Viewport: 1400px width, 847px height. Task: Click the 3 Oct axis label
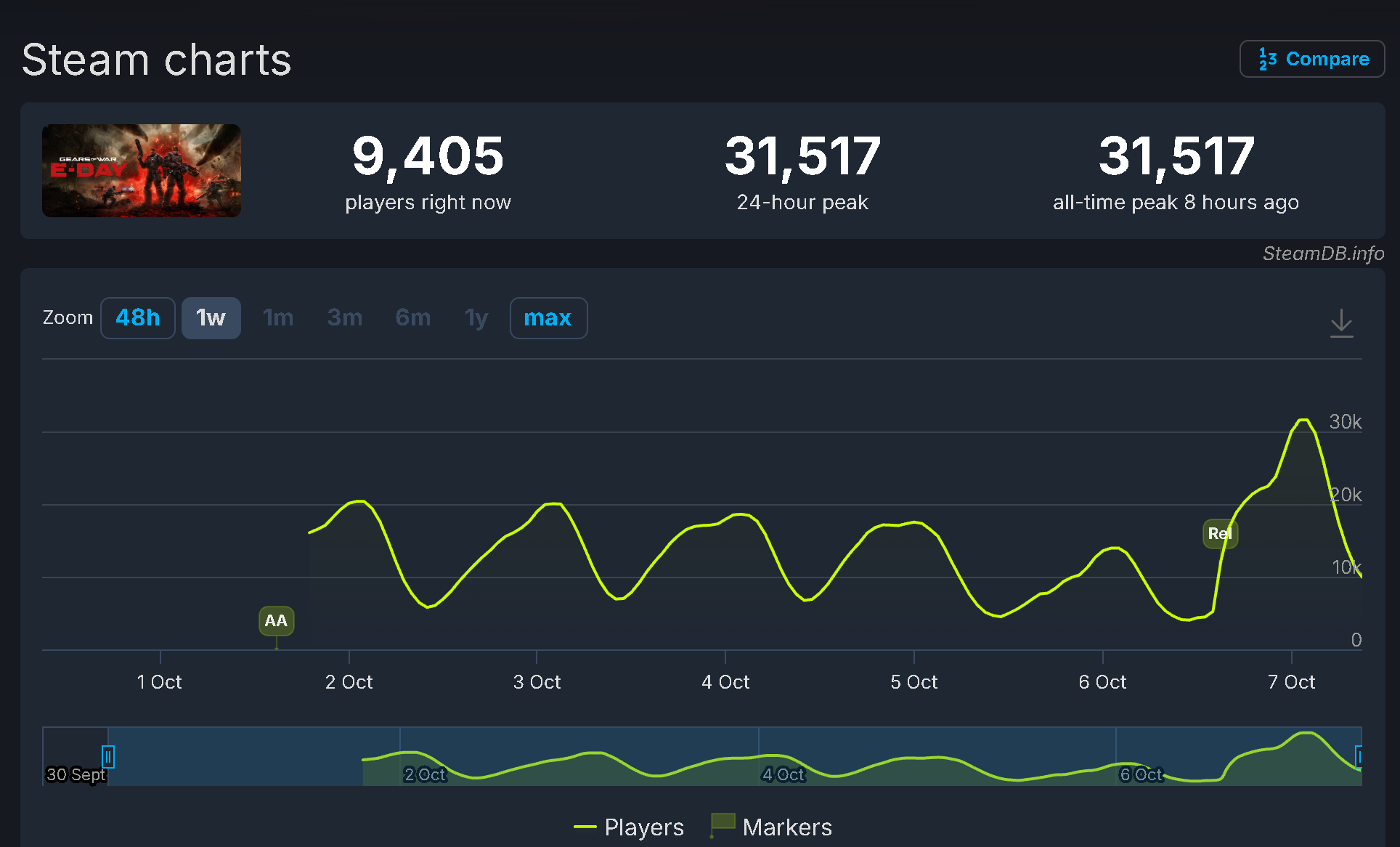pos(537,682)
